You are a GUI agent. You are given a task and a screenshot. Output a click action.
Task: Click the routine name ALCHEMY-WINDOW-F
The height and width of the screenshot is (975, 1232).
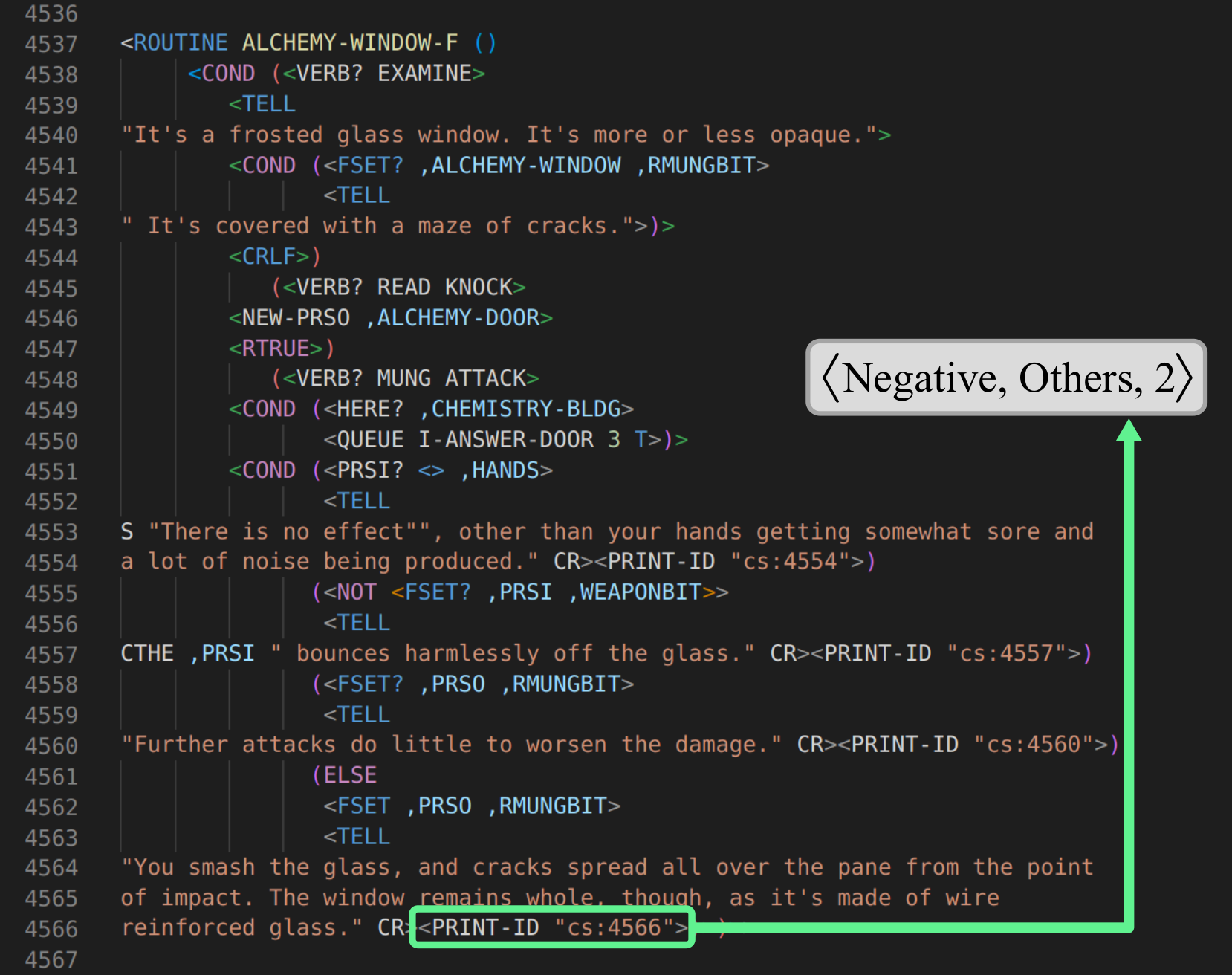(350, 43)
